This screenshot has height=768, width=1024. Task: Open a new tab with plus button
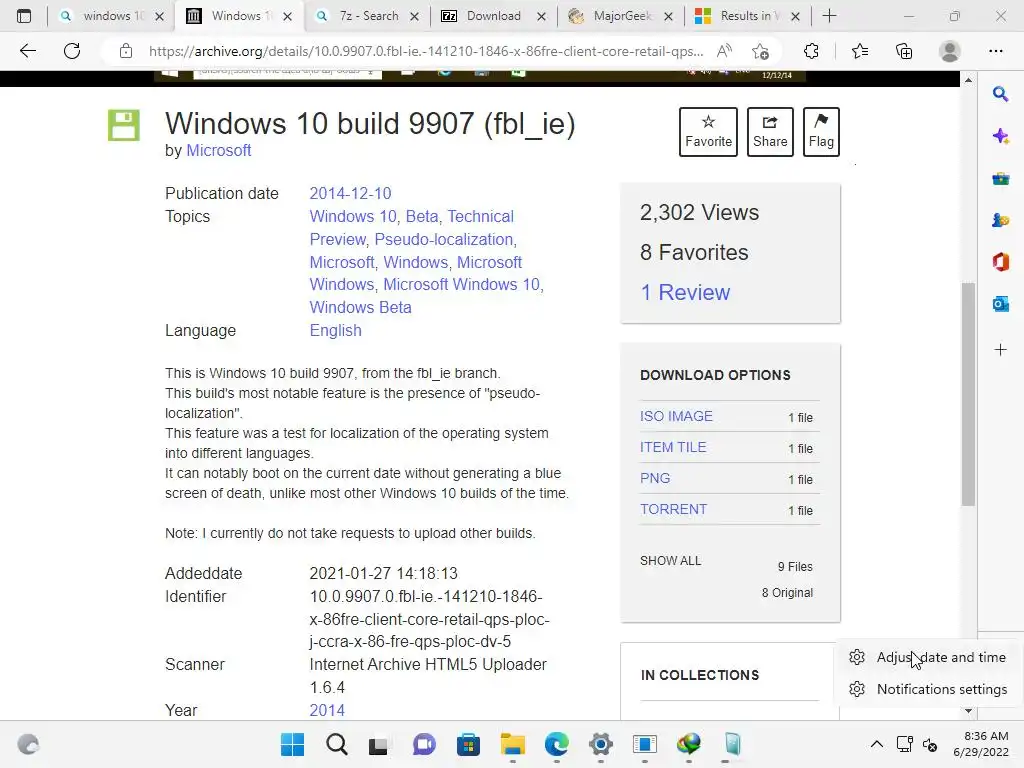(x=829, y=16)
